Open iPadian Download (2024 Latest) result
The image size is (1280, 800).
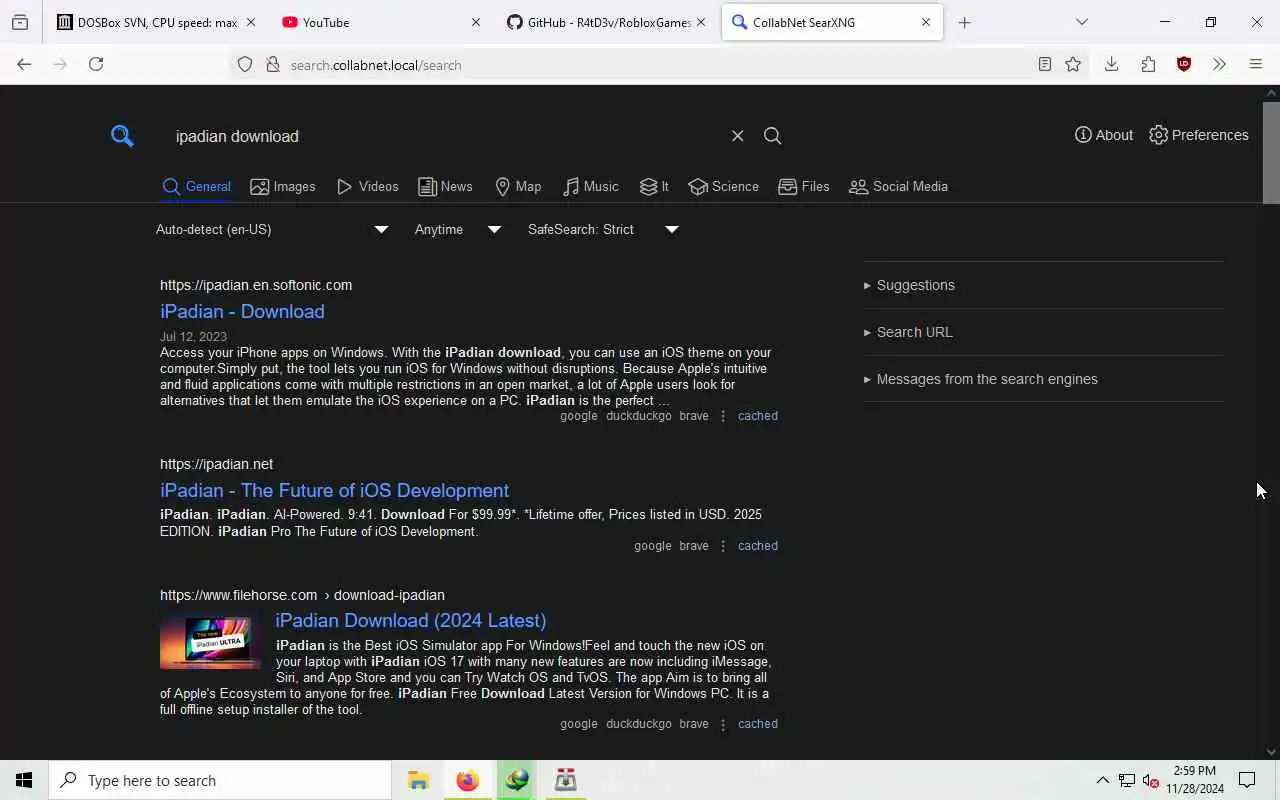pos(411,620)
